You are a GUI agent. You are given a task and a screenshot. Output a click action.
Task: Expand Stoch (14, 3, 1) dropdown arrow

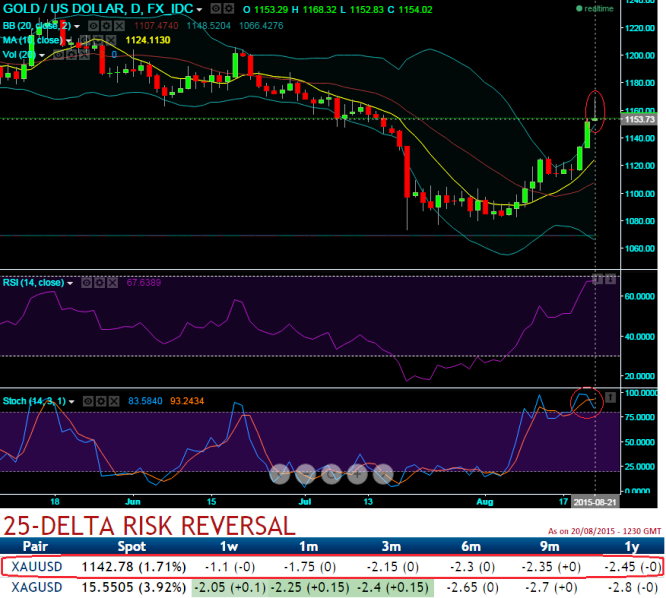click(71, 402)
